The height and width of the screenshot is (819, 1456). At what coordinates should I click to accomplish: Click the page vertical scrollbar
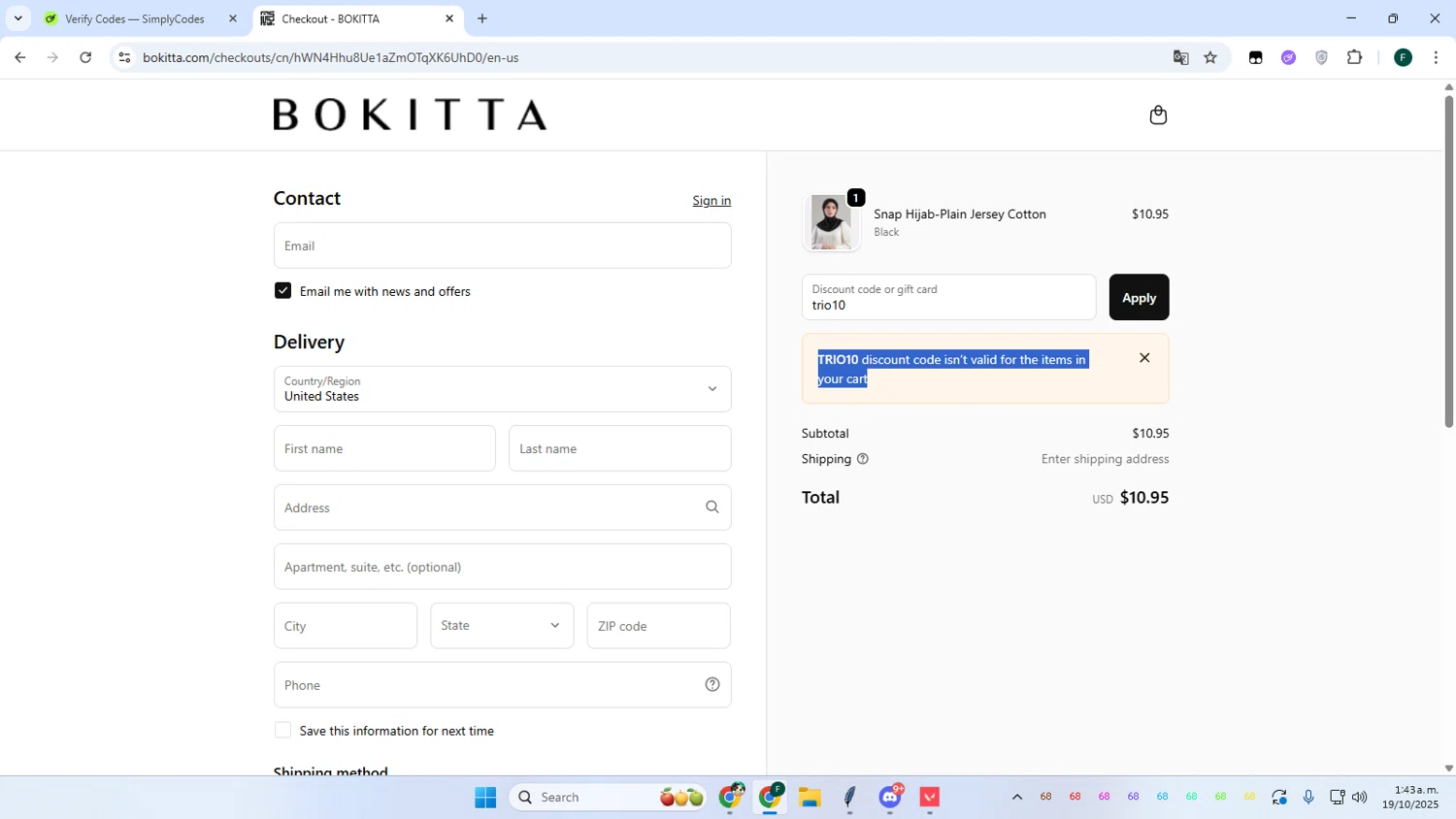point(1448,260)
